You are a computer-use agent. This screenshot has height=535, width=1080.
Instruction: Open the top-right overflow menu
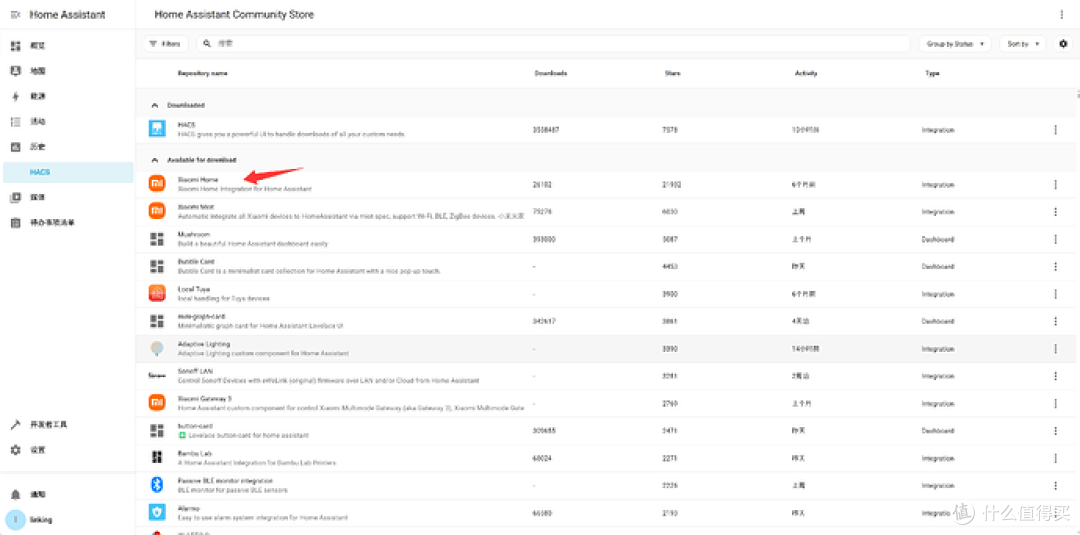click(x=1061, y=14)
